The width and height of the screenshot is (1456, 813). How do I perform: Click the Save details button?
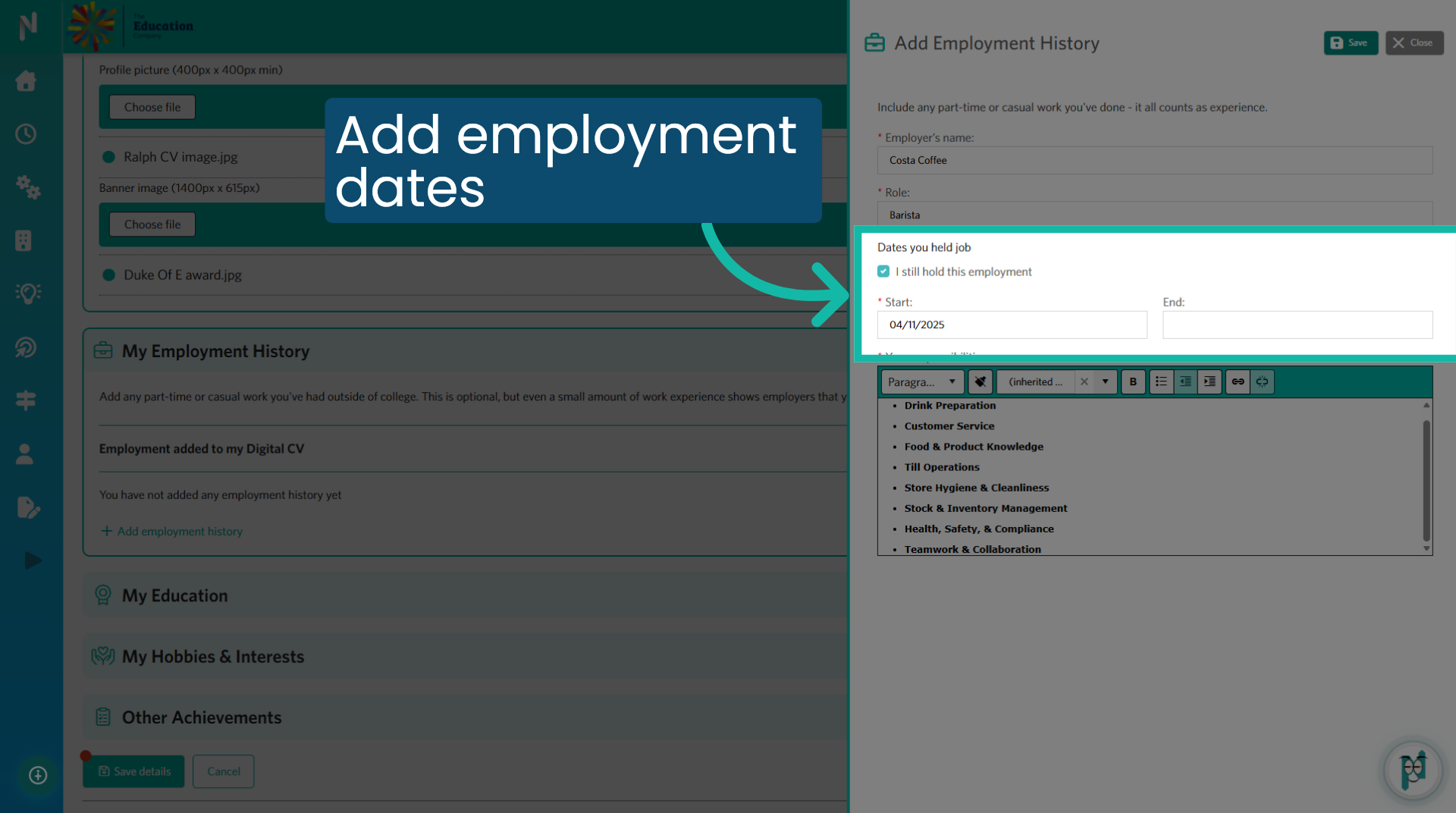tap(133, 771)
